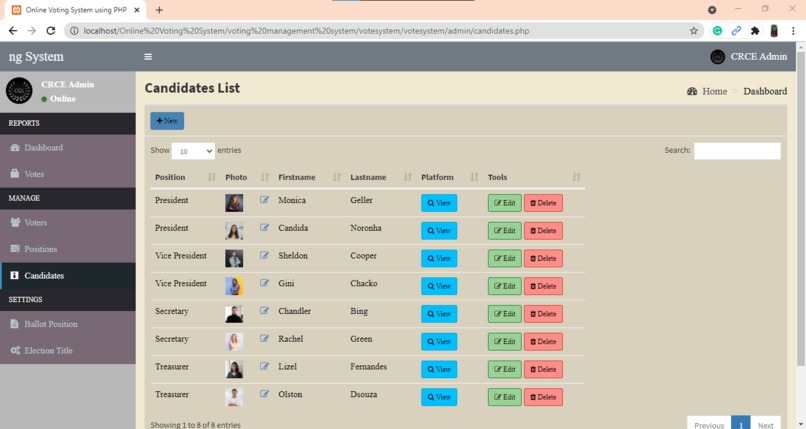Click Gini Chacko's photo thumbnail
The image size is (806, 429).
coord(234,286)
